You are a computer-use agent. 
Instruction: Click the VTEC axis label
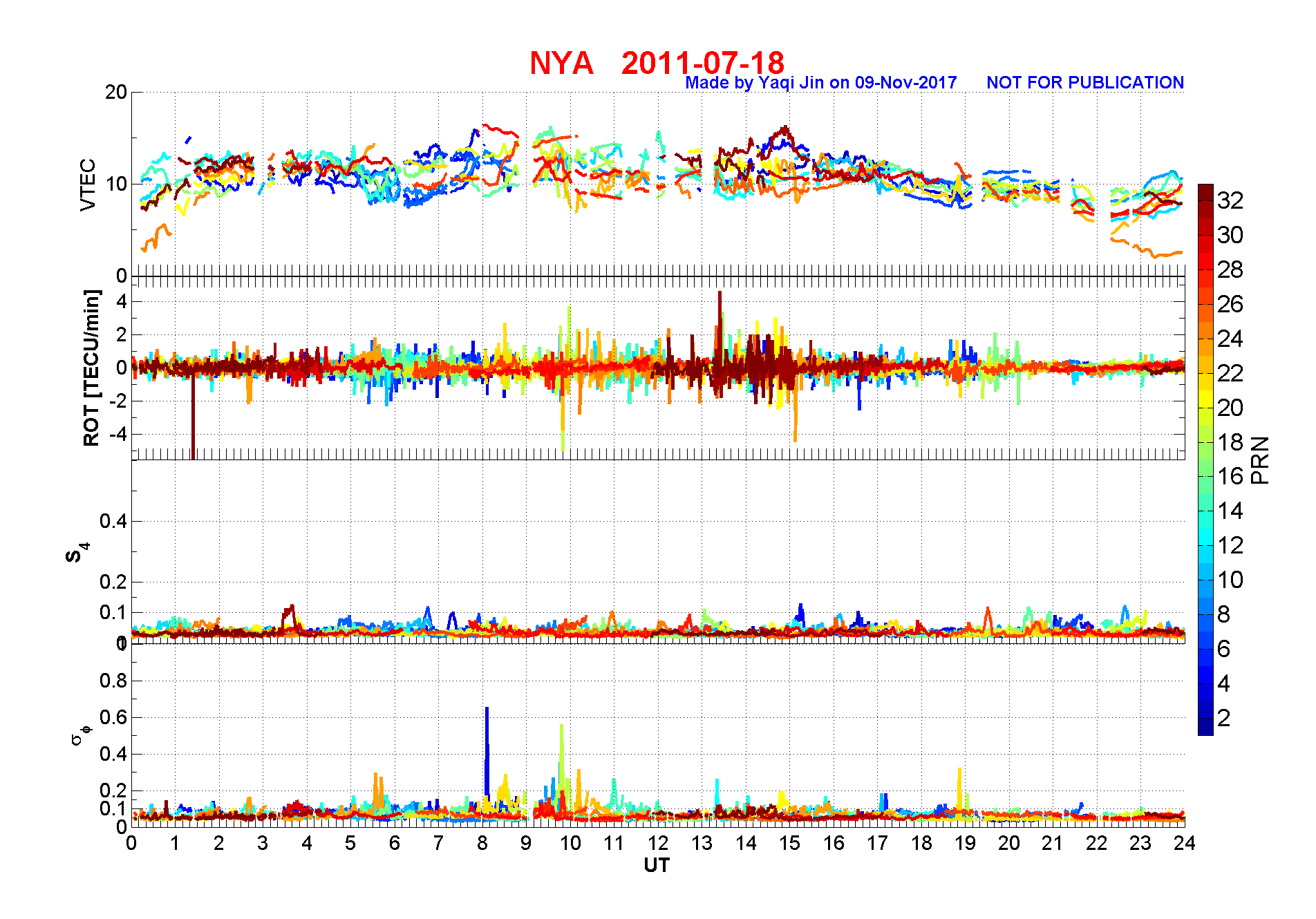pos(88,184)
